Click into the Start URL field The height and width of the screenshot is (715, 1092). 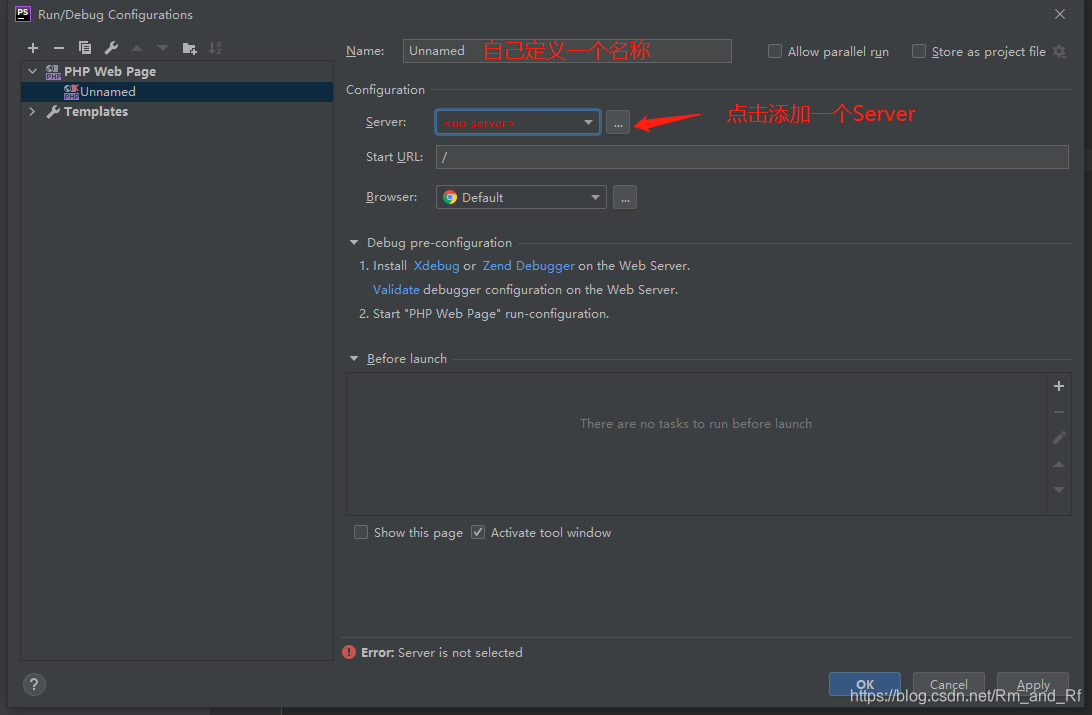752,157
